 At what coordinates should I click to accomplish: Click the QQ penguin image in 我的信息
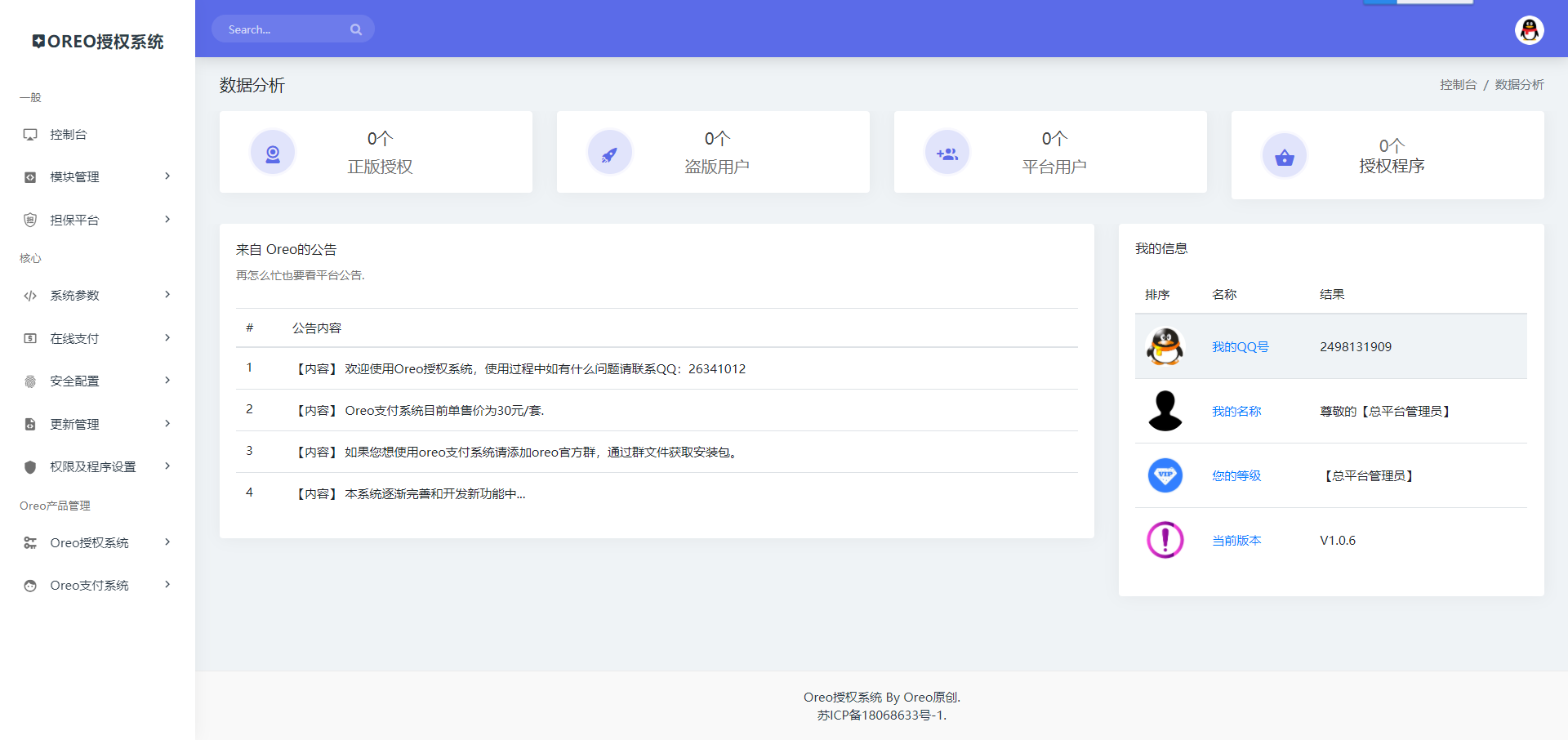click(x=1165, y=346)
